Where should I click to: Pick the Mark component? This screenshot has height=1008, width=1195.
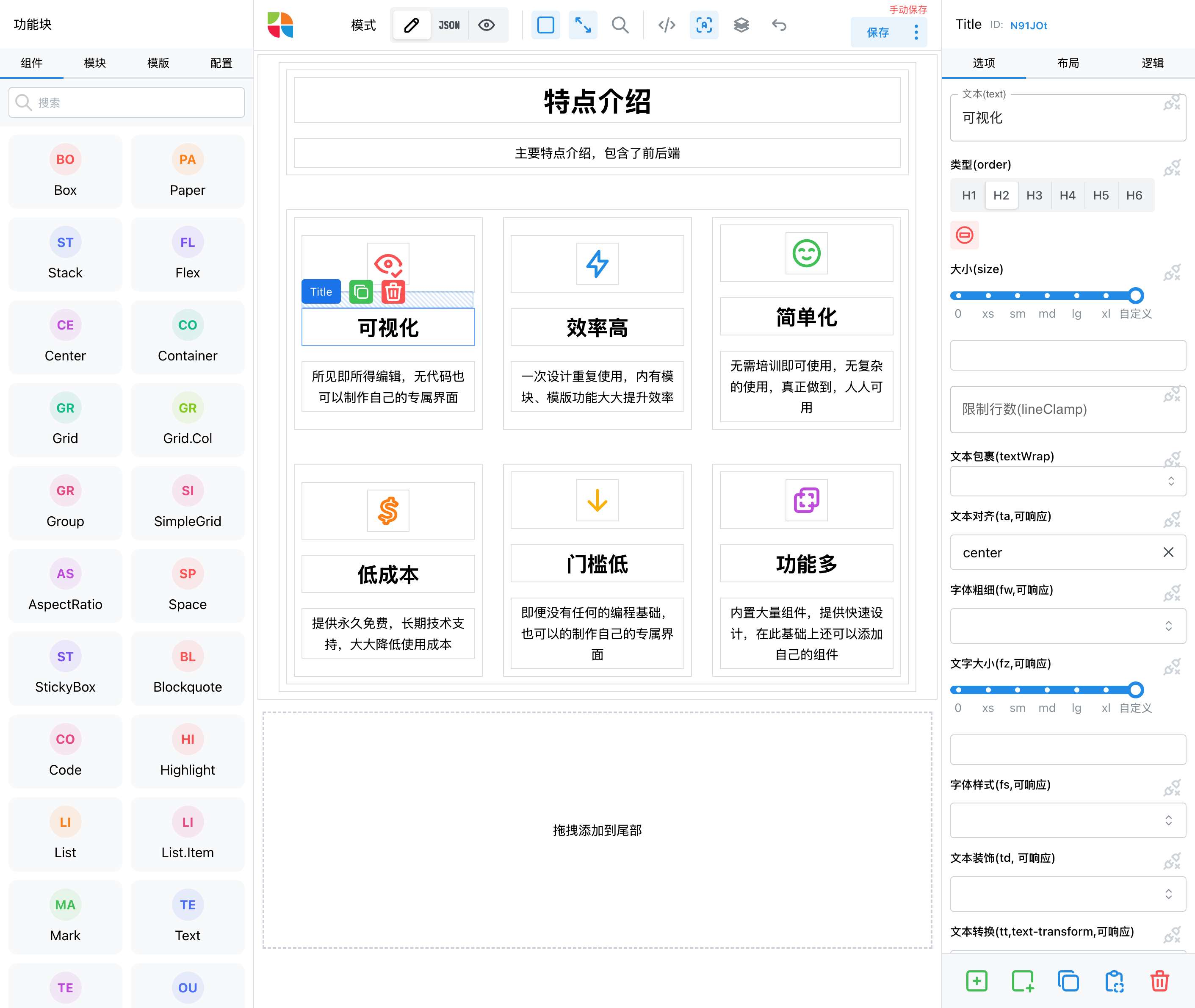click(x=65, y=917)
